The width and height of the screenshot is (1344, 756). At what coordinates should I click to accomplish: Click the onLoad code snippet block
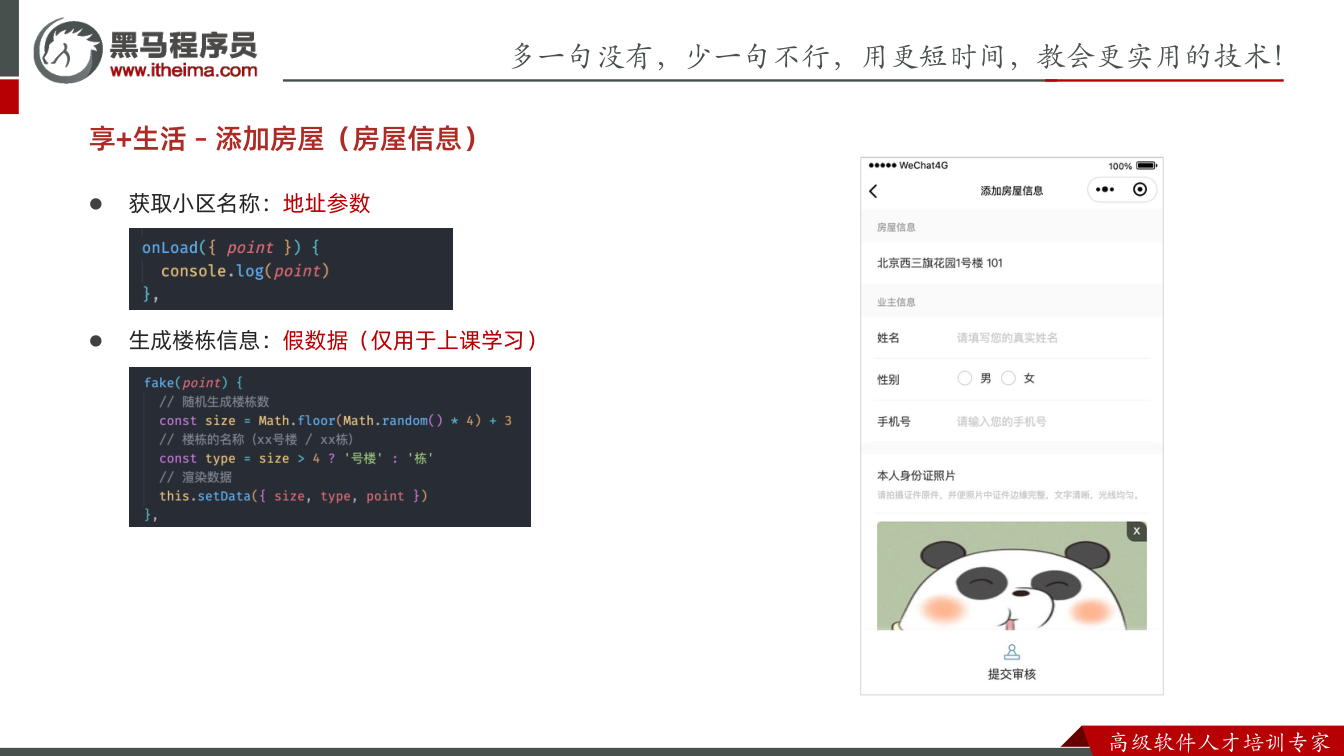click(x=291, y=269)
